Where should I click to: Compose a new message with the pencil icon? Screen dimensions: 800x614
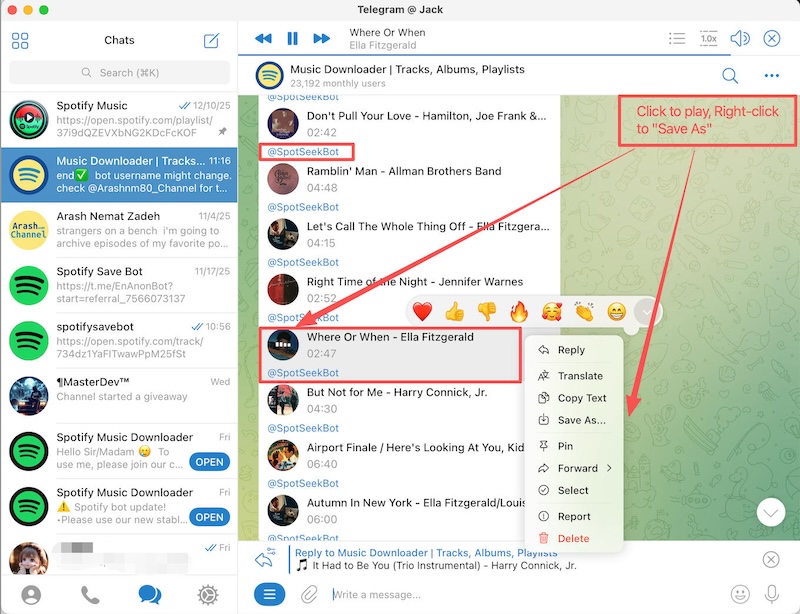[x=212, y=40]
